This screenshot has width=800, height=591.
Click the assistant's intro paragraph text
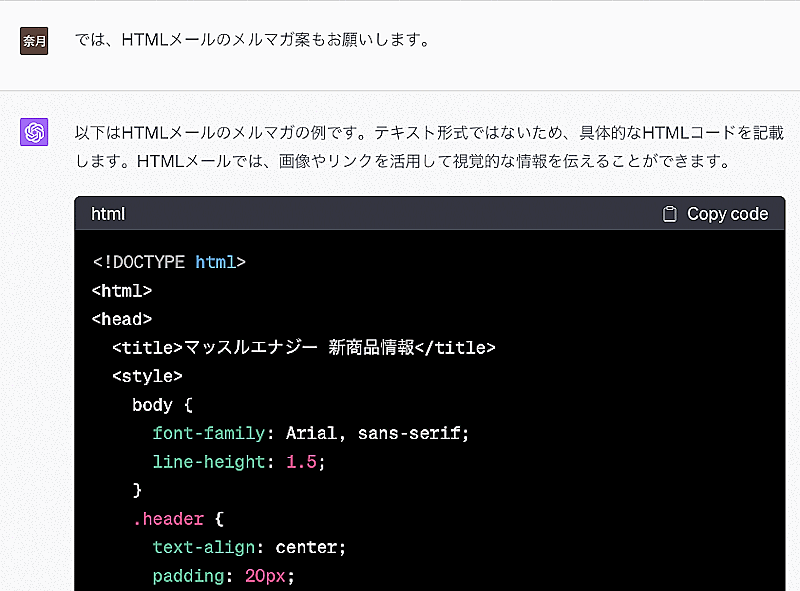point(420,146)
